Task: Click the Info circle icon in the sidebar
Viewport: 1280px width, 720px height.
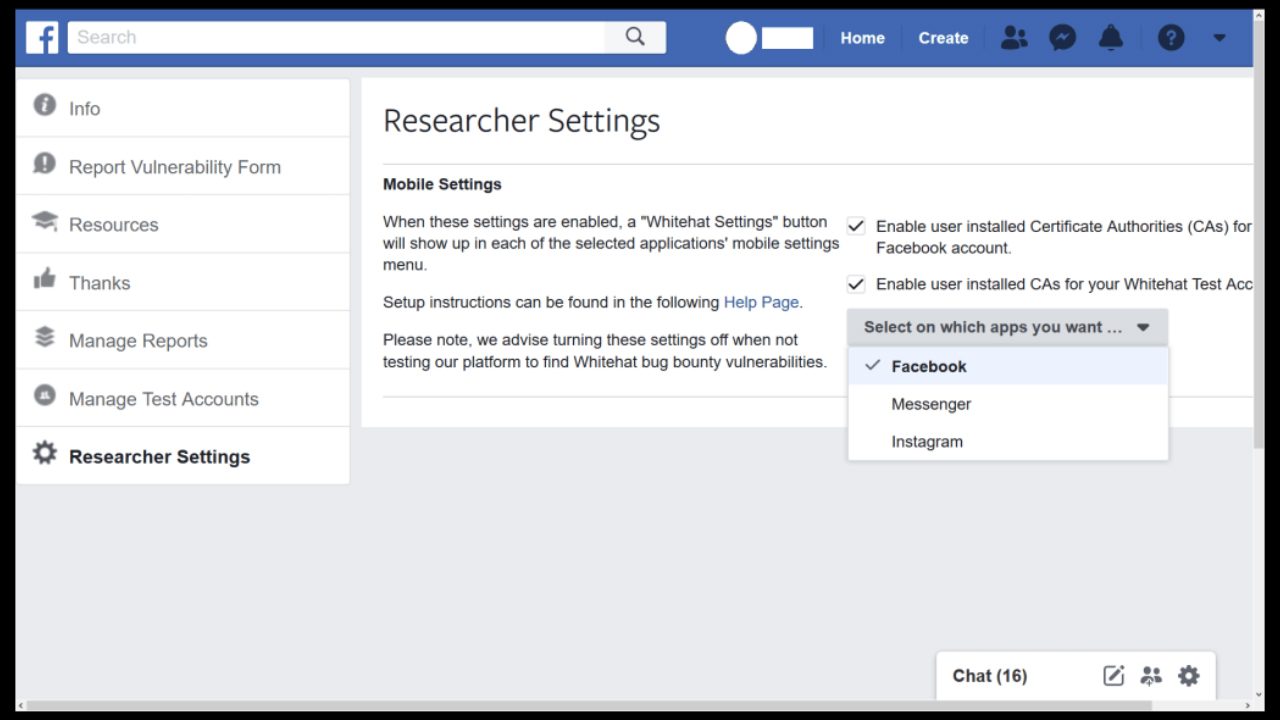Action: point(44,105)
